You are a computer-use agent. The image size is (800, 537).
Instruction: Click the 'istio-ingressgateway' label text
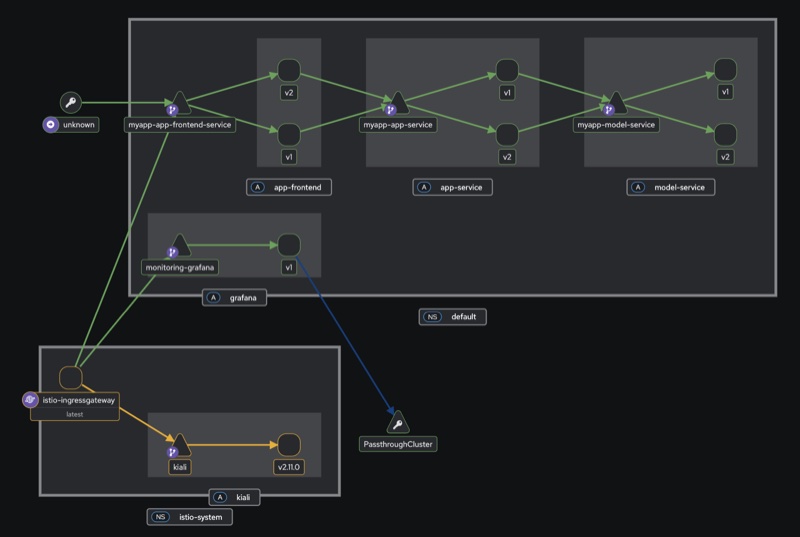point(79,400)
